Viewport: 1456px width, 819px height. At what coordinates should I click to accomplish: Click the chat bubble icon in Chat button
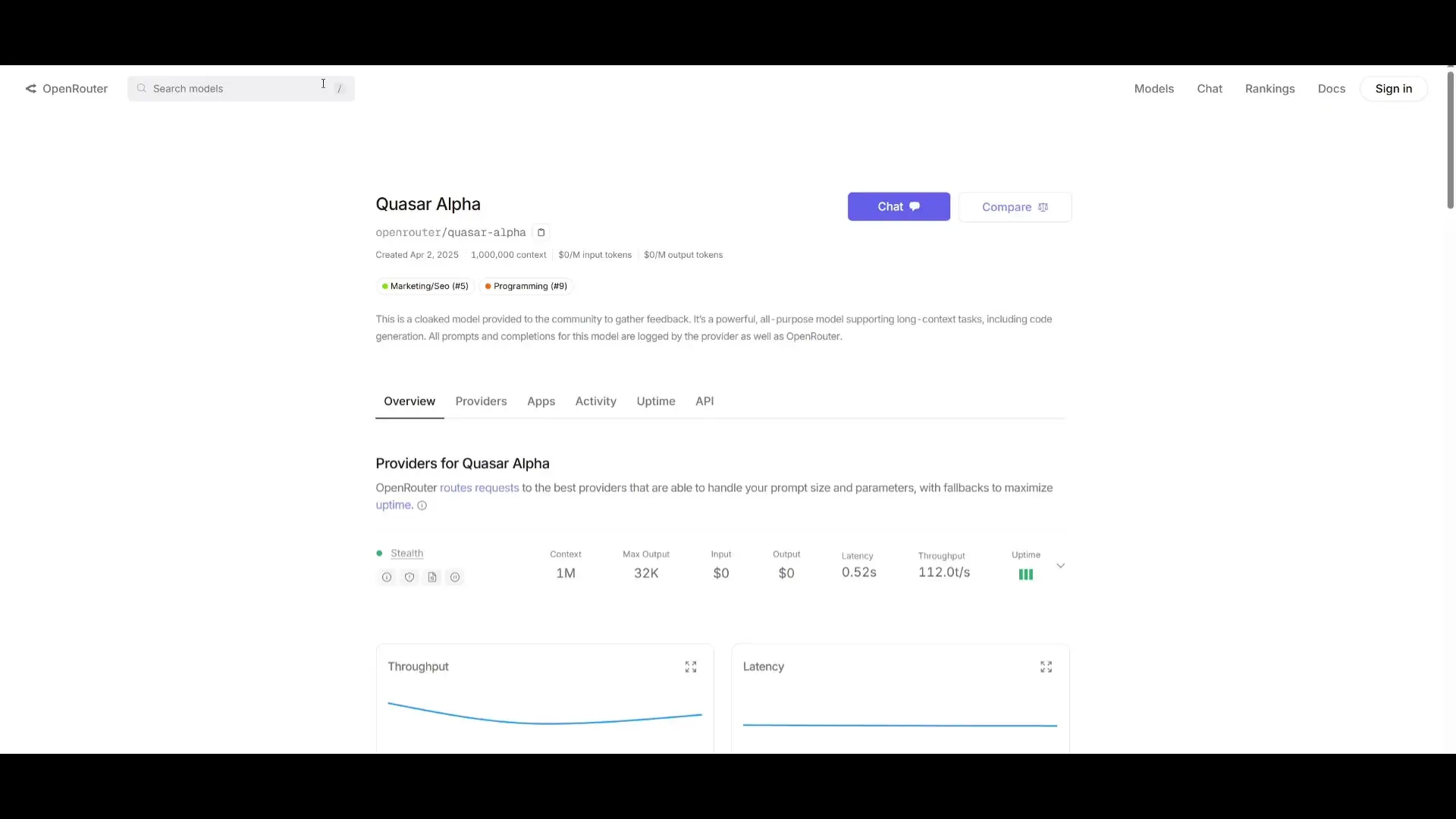tap(915, 206)
